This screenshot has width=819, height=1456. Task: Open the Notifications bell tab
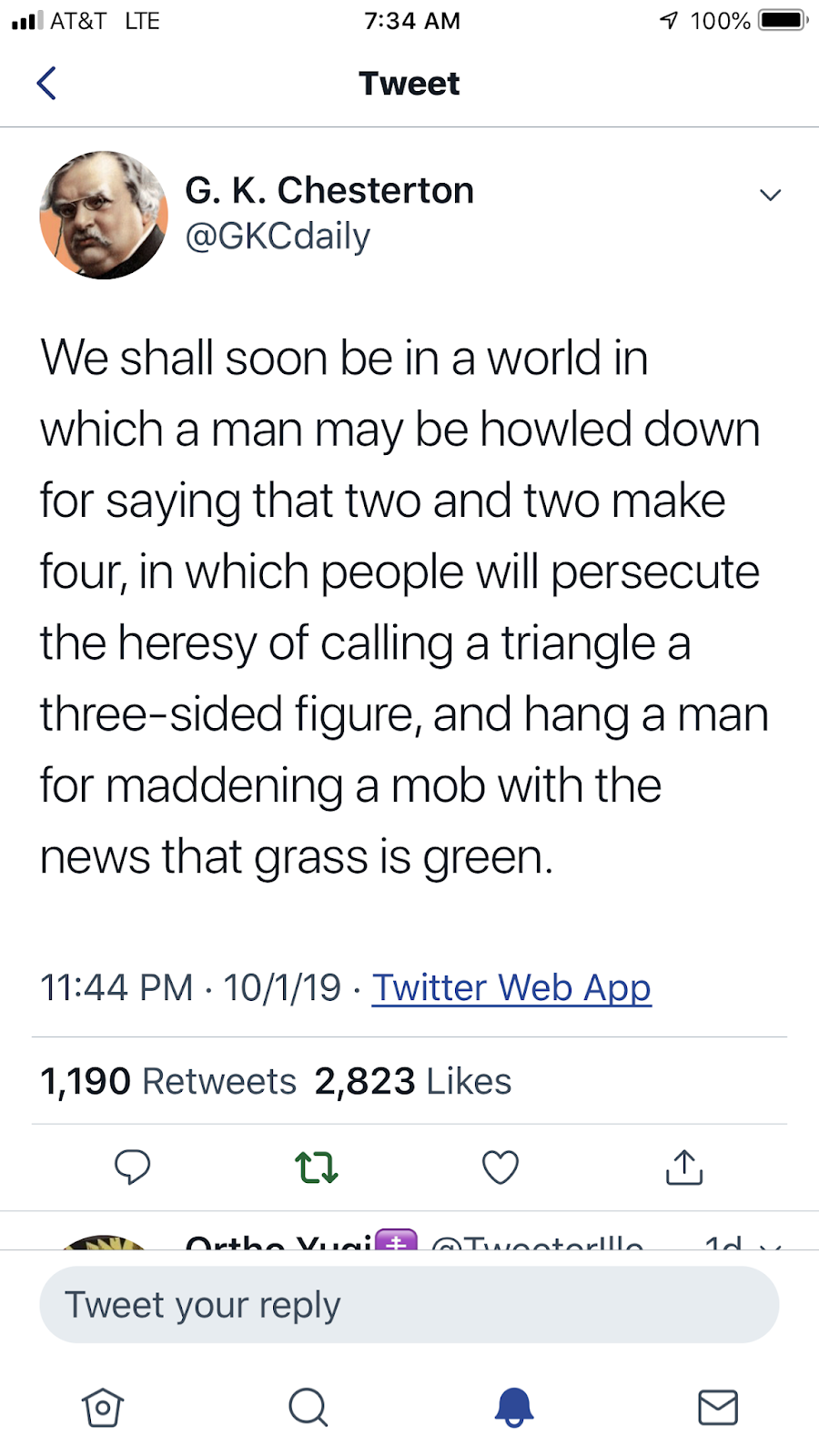pos(514,1408)
